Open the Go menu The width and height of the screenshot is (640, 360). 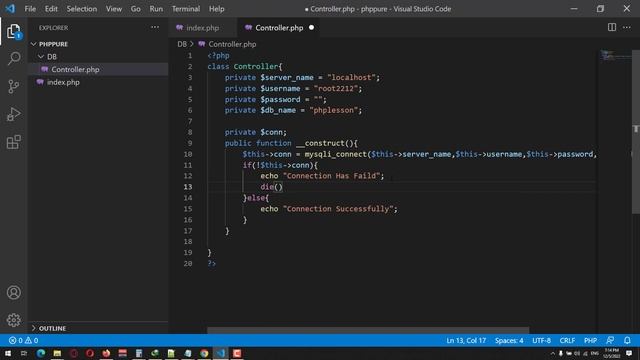(136, 9)
